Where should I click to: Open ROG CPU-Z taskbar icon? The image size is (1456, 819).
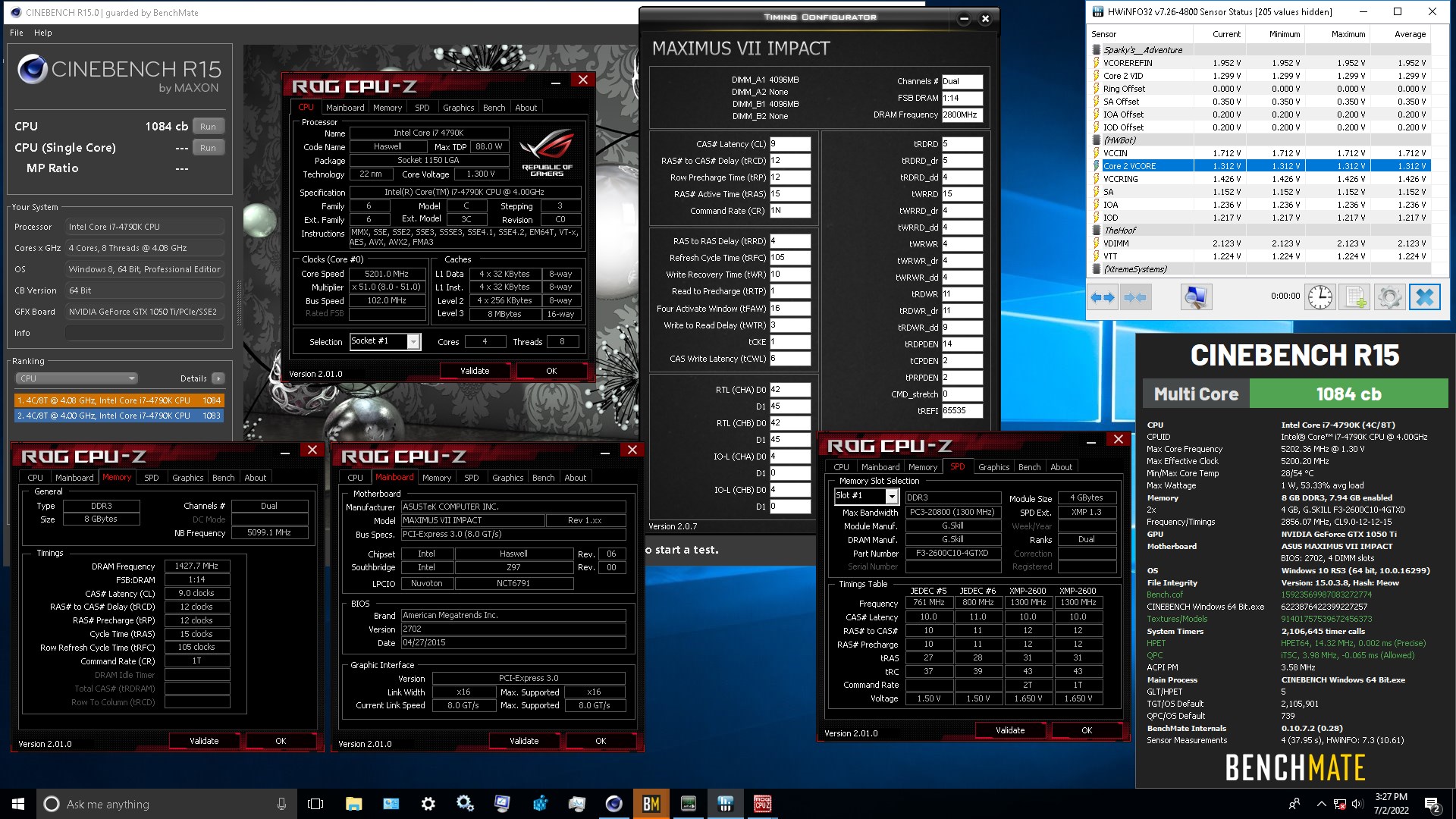(x=763, y=804)
